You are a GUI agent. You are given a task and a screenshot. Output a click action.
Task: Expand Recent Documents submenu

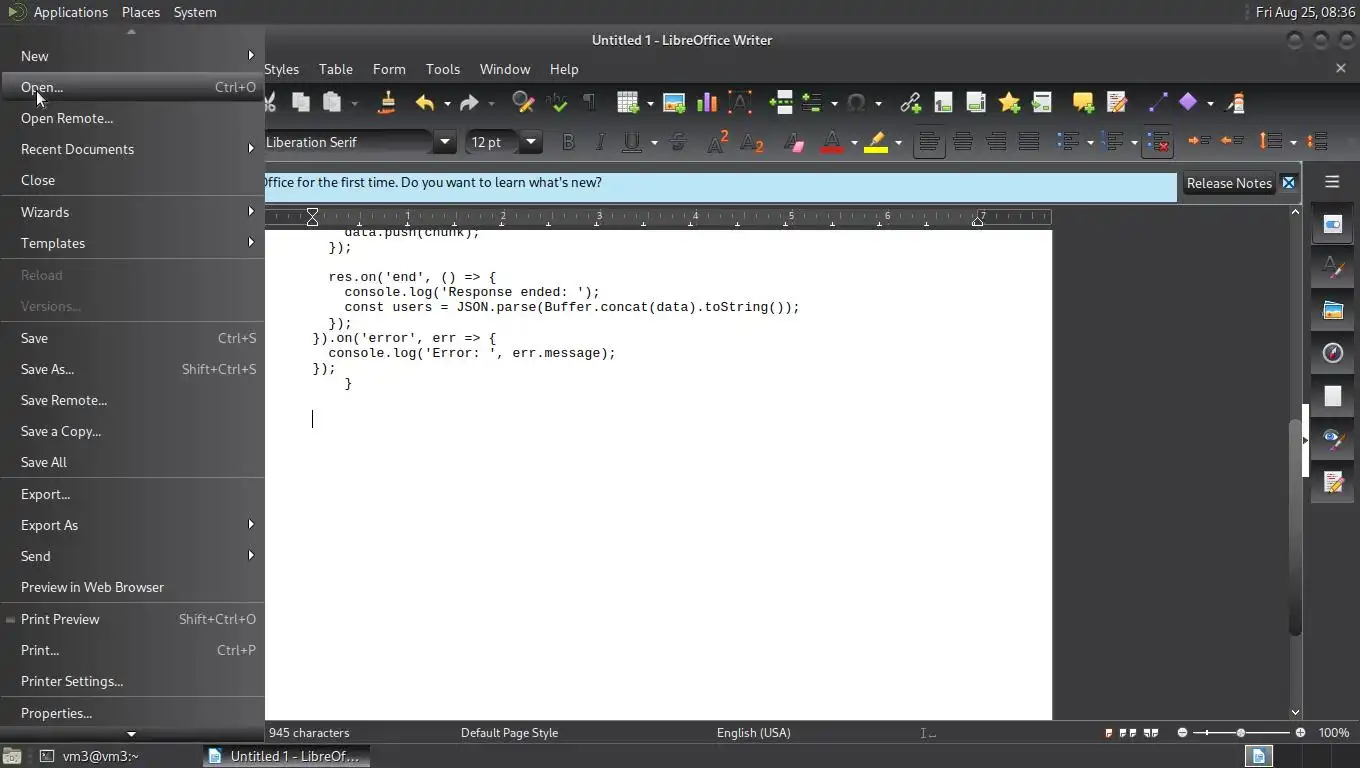(x=132, y=149)
